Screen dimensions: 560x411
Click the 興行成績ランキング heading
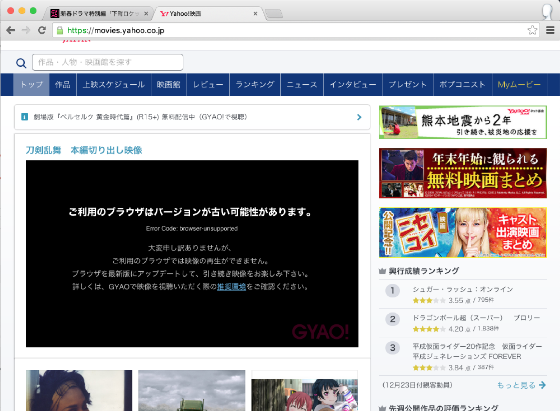tap(424, 271)
